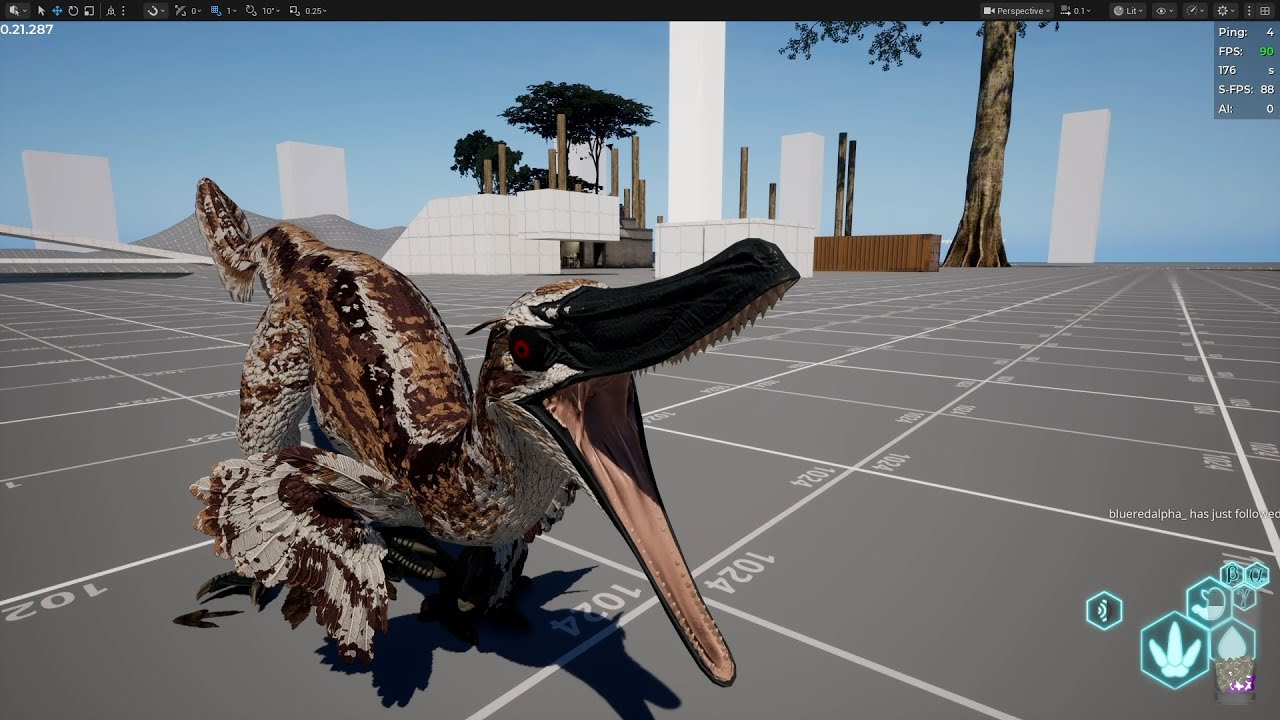This screenshot has width=1280, height=720.
Task: Click the gamma symbol hexagon
Action: (x=1244, y=598)
